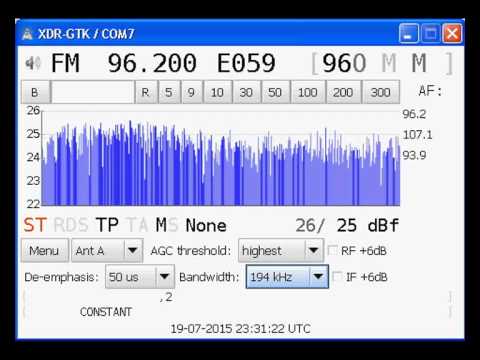Open the Ant A antenna dropdown

point(107,251)
